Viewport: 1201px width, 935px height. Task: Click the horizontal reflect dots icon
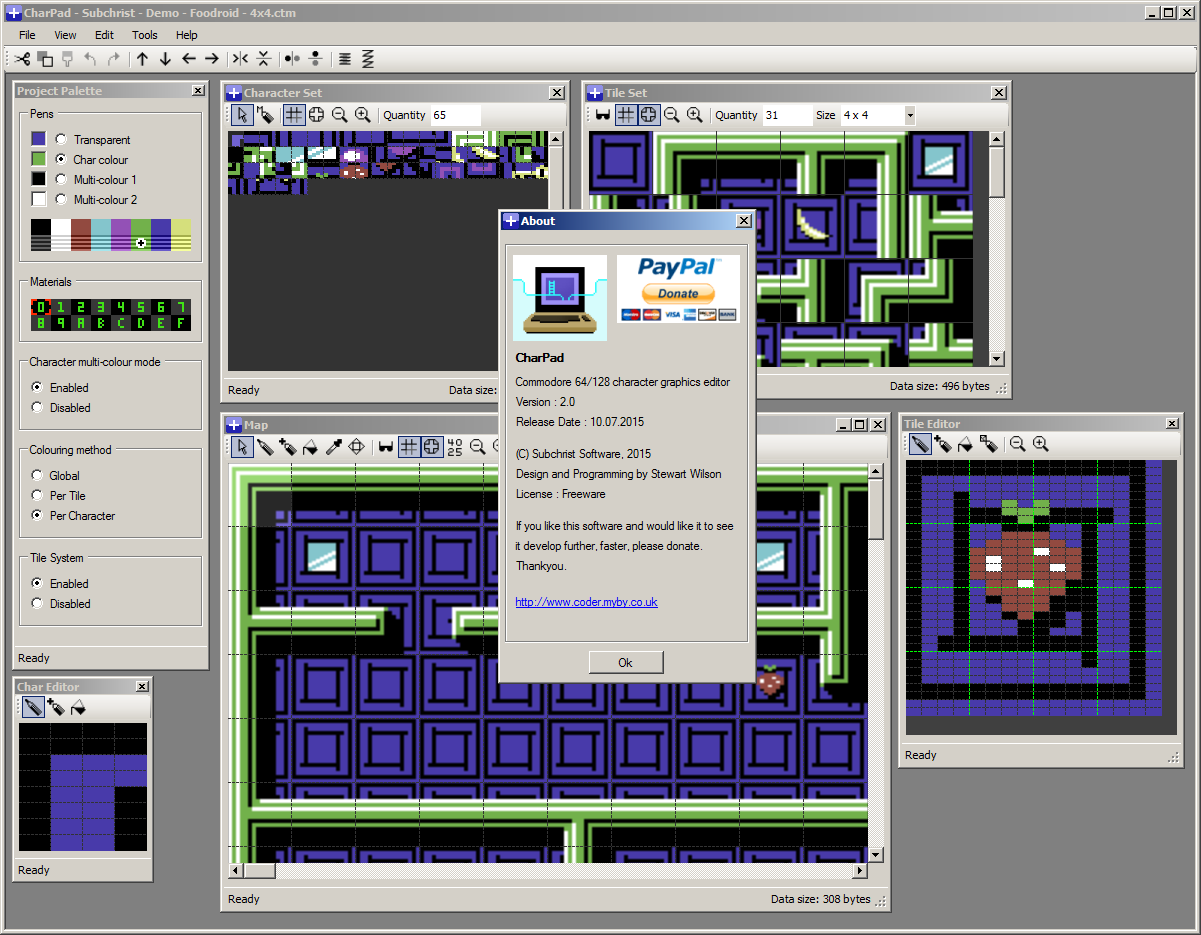tap(292, 59)
